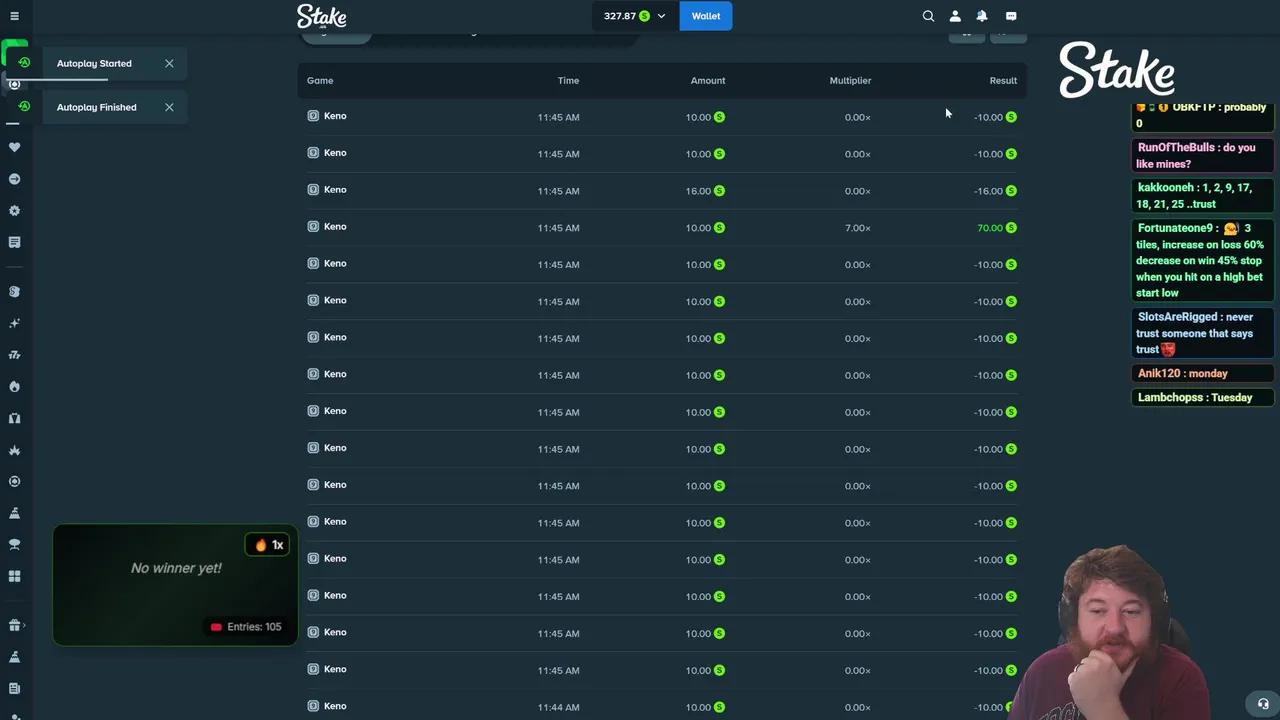Click the Time column header
Viewport: 1280px width, 720px height.
click(568, 80)
